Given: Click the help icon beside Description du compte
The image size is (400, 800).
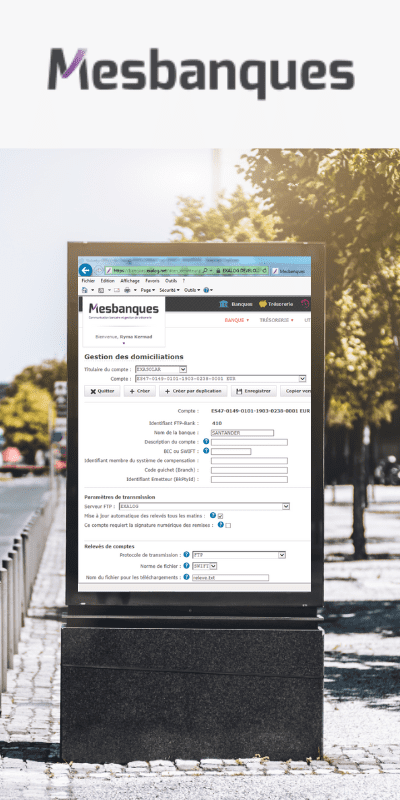Looking at the screenshot, I should (206, 441).
